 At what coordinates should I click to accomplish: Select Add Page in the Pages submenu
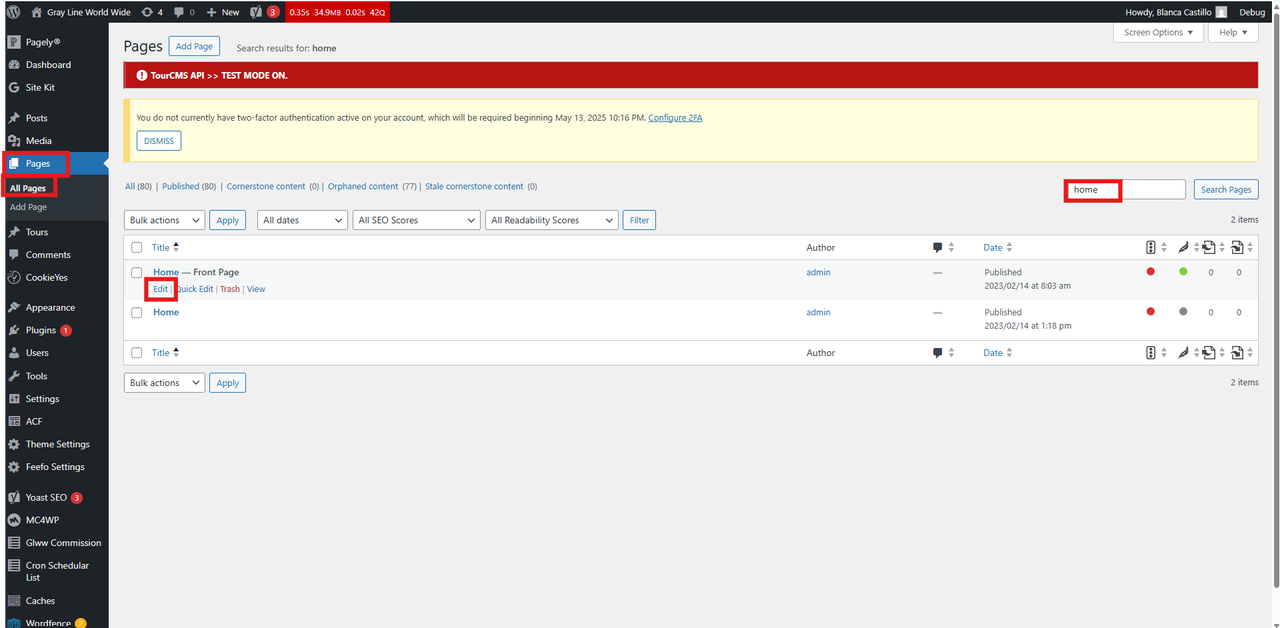pyautogui.click(x=28, y=207)
